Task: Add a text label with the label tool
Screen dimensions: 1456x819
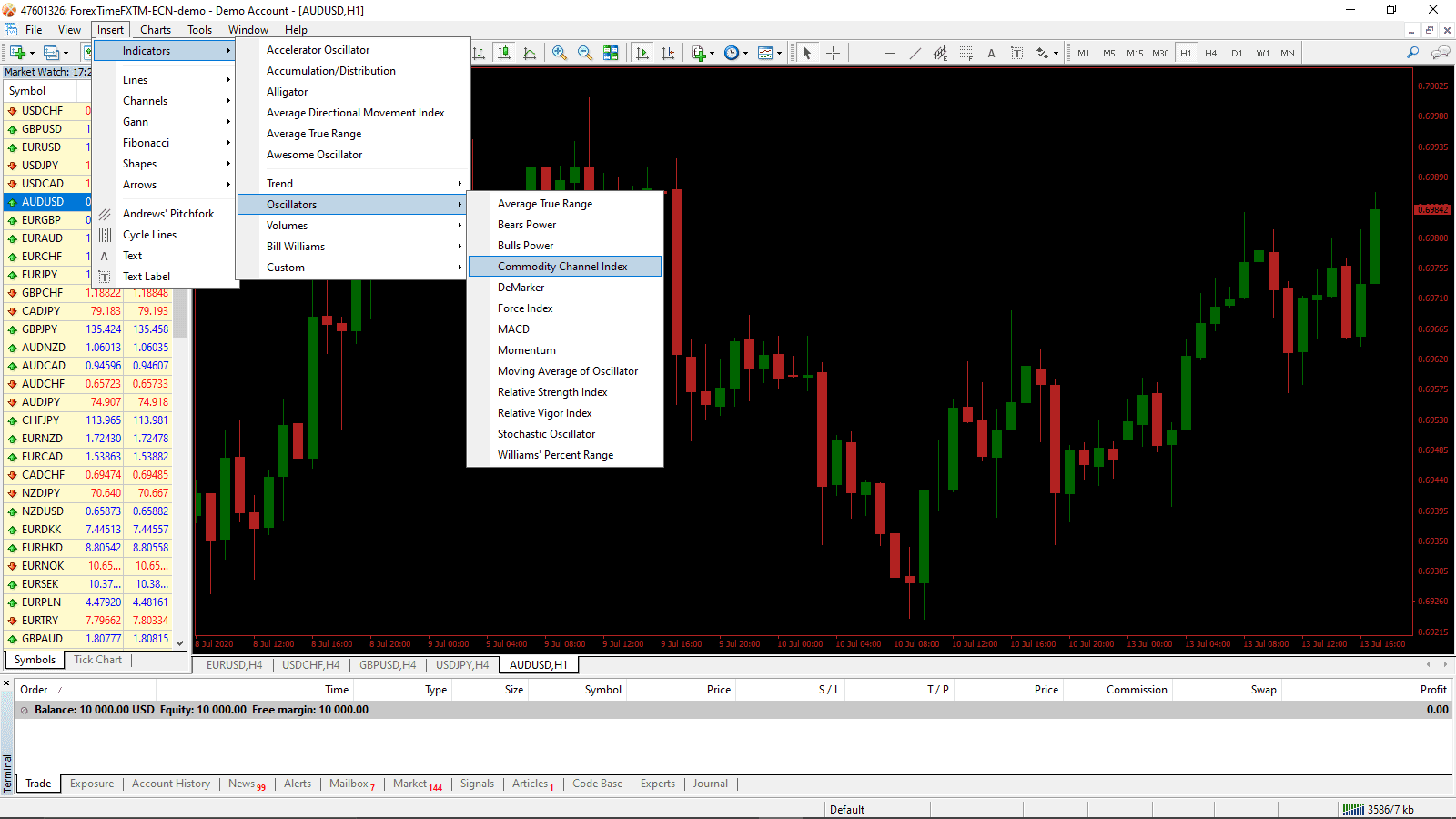Action: (1016, 53)
